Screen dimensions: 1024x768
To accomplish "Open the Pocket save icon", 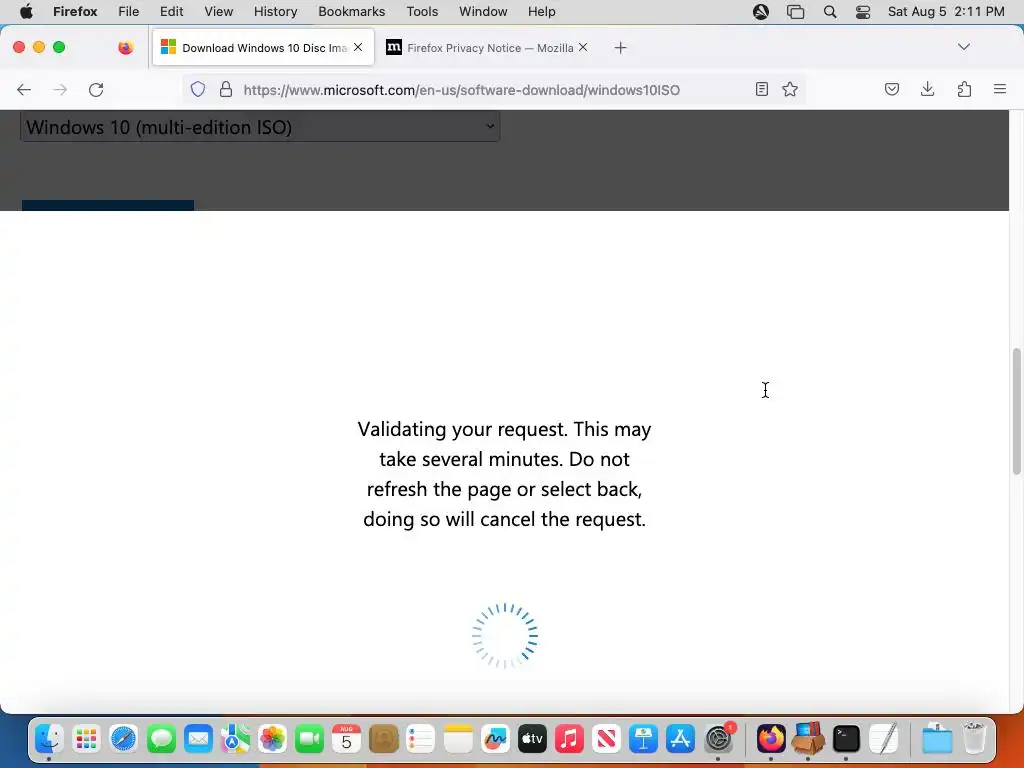I will tap(891, 89).
